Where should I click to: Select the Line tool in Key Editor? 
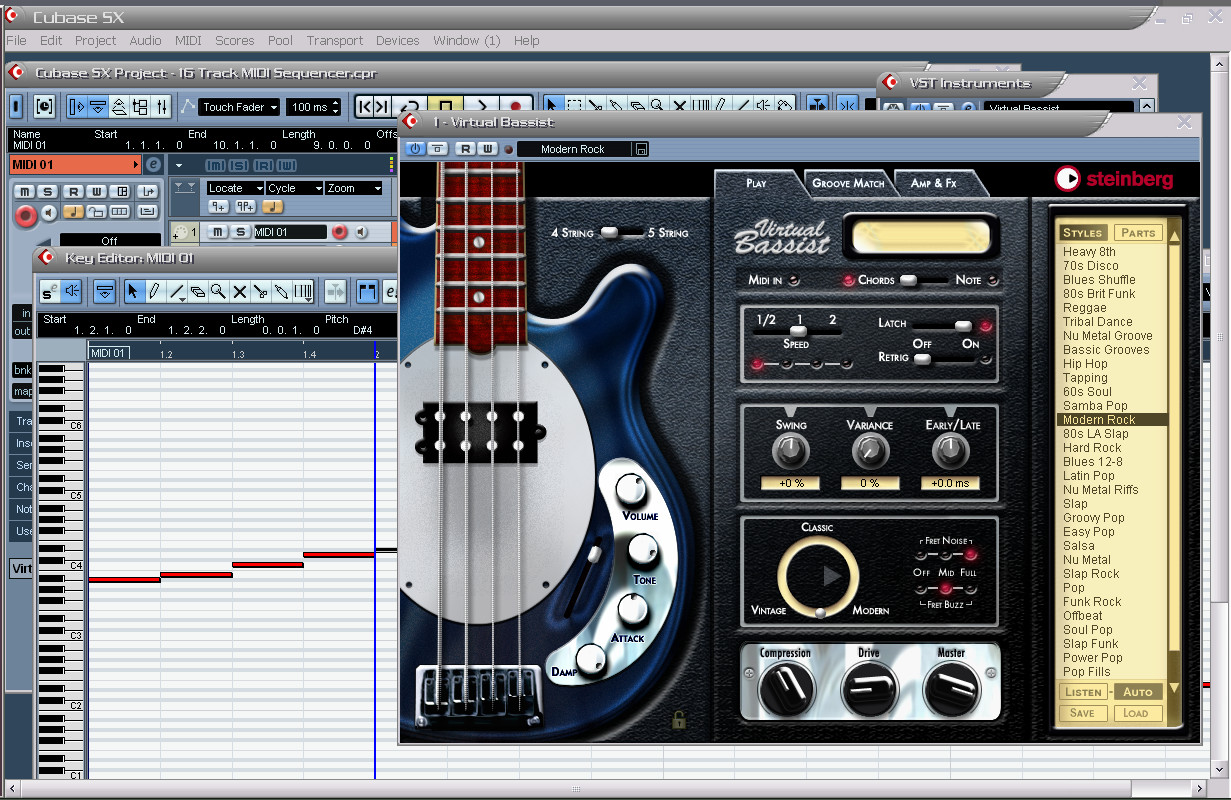[176, 292]
